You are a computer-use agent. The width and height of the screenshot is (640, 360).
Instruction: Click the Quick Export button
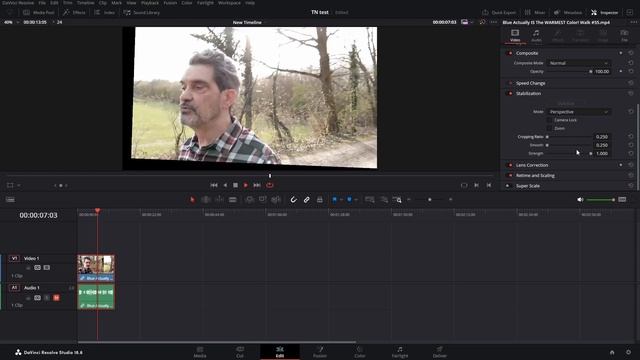(x=499, y=13)
